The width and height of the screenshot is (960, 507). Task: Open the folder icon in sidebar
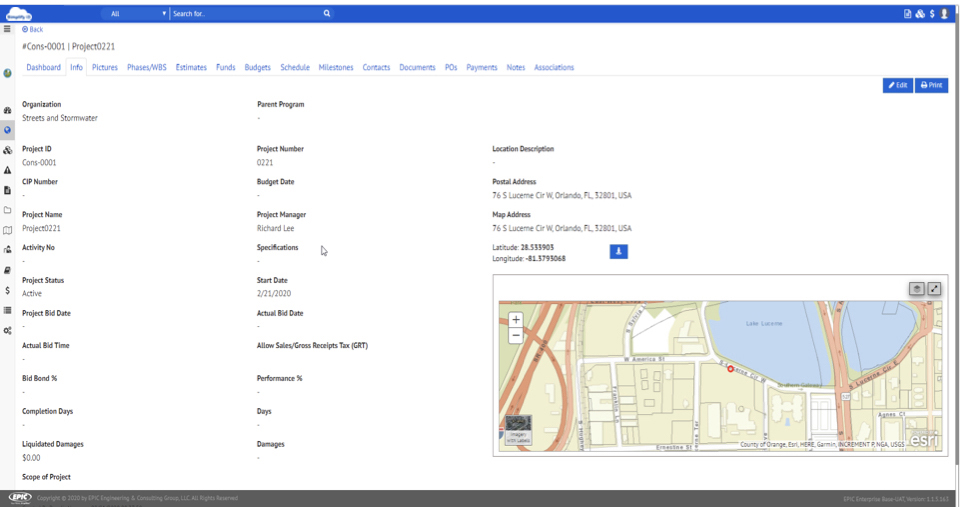pos(7,210)
